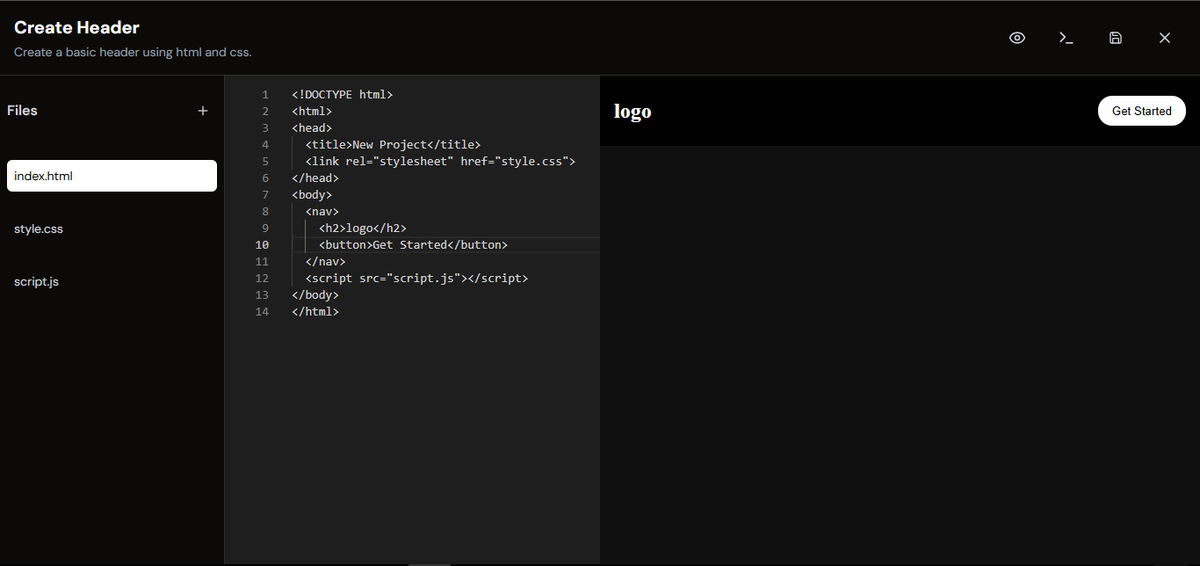The image size is (1200, 566).
Task: Click line number 10 in gutter
Action: 262,245
